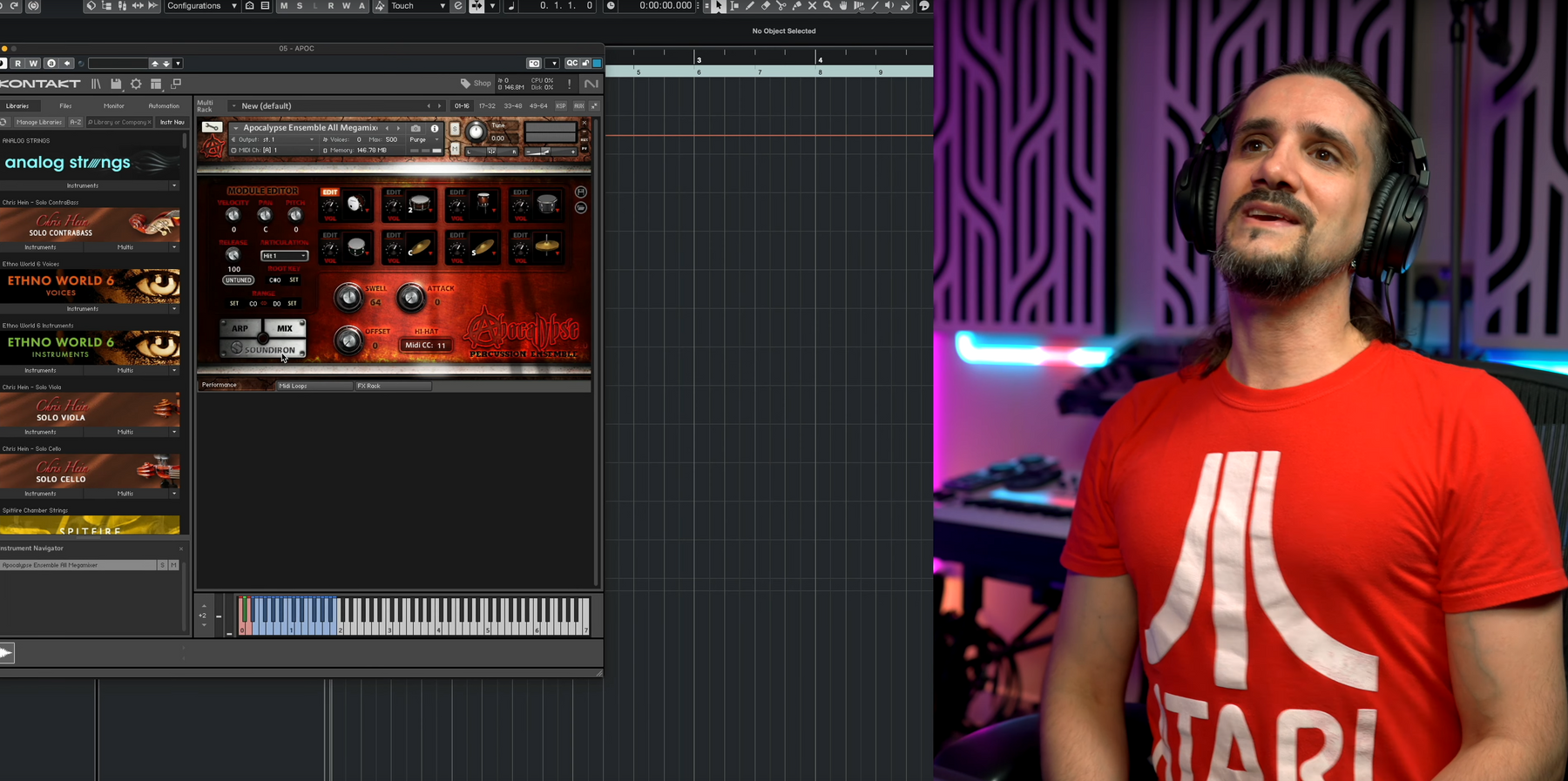Open the Midi Loops tab
The height and width of the screenshot is (781, 1568).
293,386
